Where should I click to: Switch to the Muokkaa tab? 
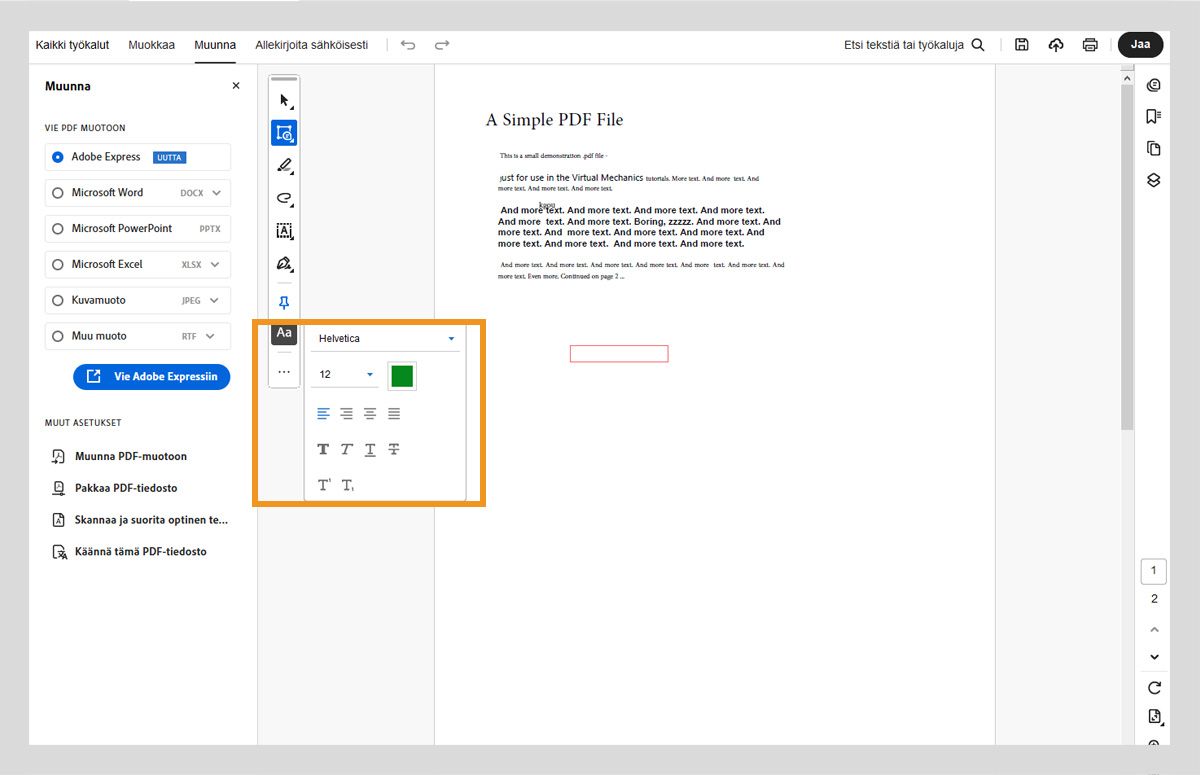point(151,45)
